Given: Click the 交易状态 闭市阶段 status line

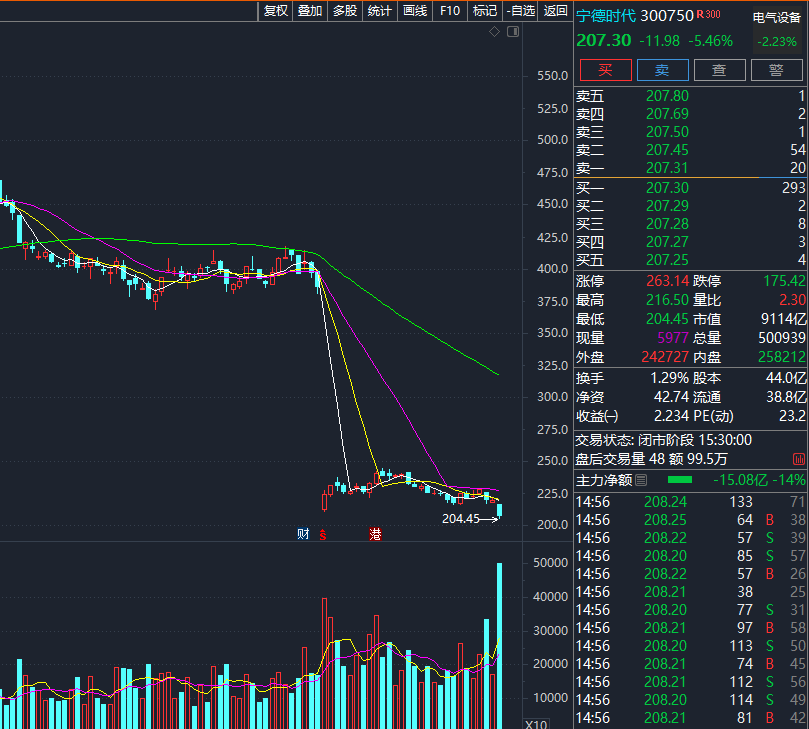Looking at the screenshot, I should (x=664, y=440).
